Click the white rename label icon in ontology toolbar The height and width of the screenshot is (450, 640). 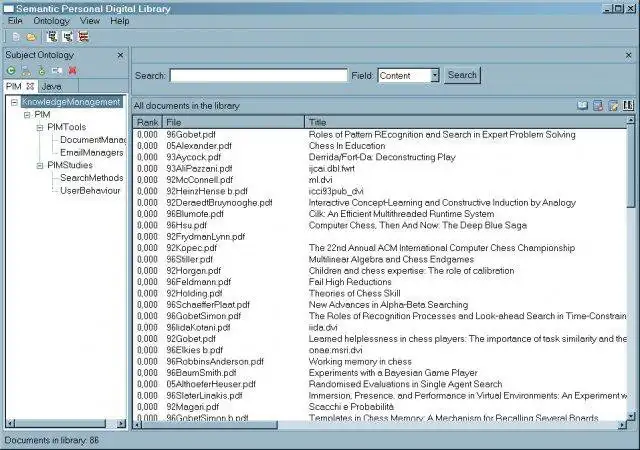[57, 71]
